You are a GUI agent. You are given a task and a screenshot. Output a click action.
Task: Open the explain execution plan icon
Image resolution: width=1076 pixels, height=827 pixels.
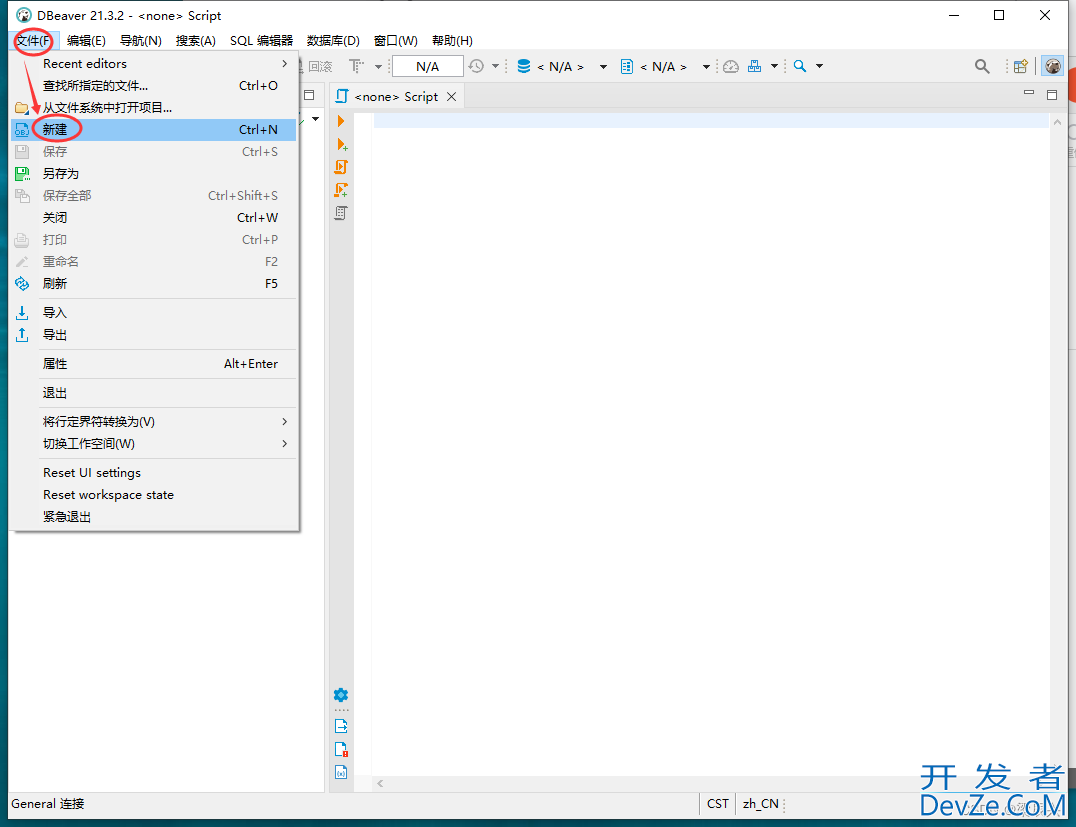(x=341, y=213)
